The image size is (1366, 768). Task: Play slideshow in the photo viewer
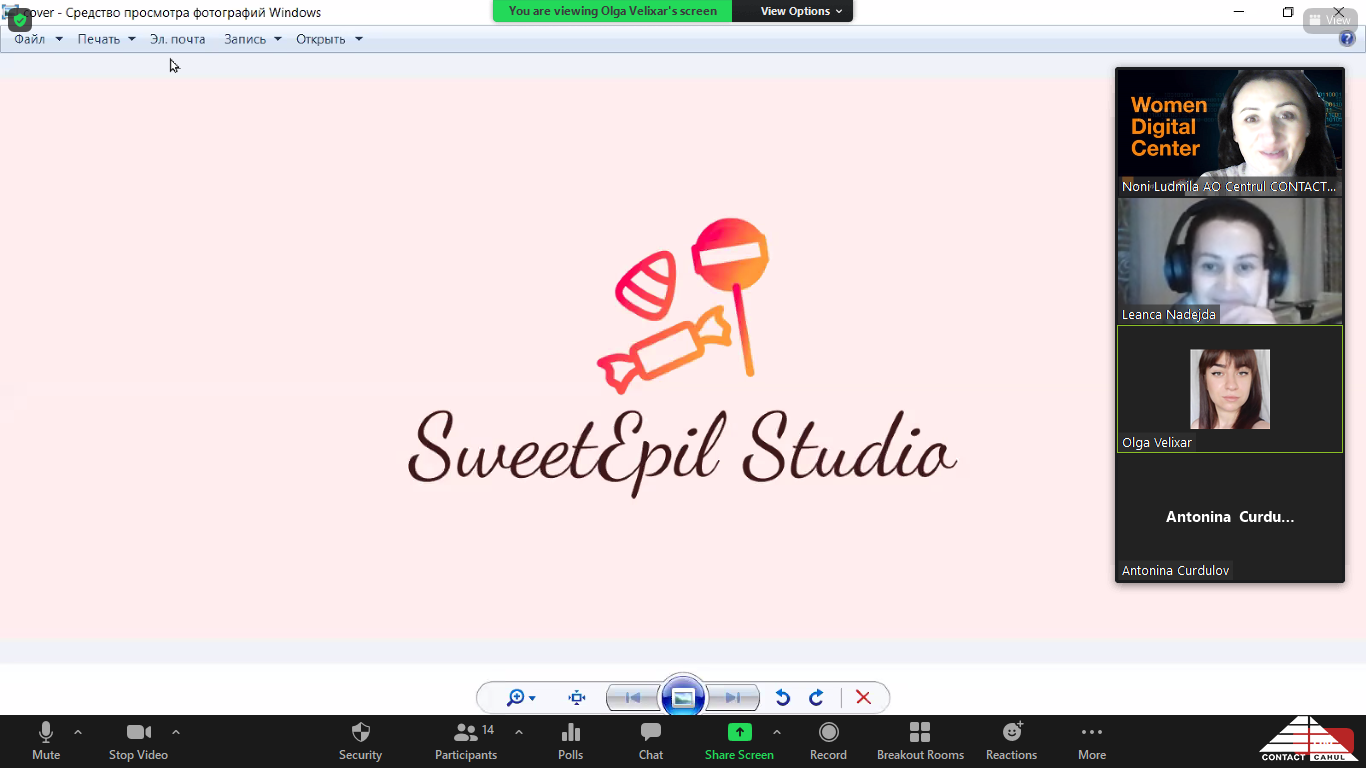click(683, 698)
